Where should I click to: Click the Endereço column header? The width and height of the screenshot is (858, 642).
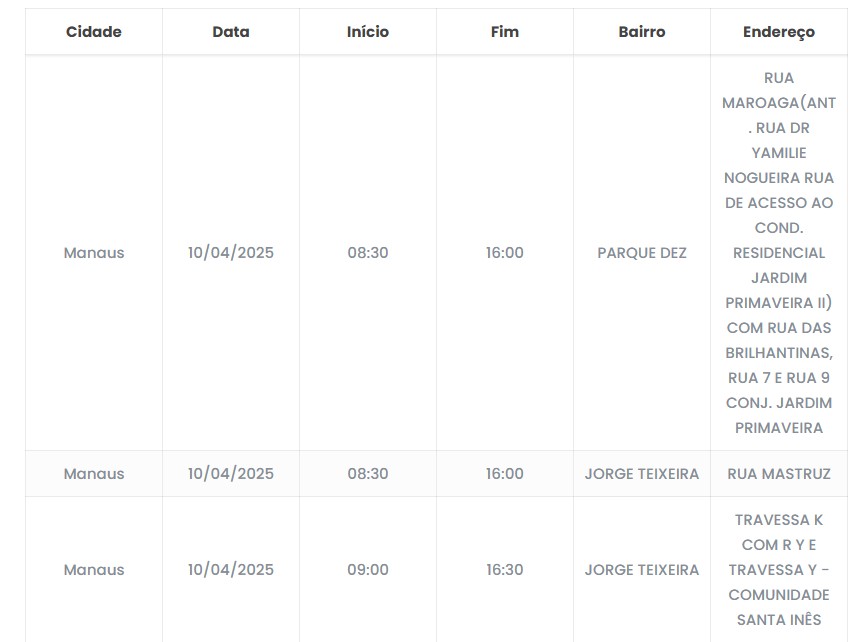(779, 32)
